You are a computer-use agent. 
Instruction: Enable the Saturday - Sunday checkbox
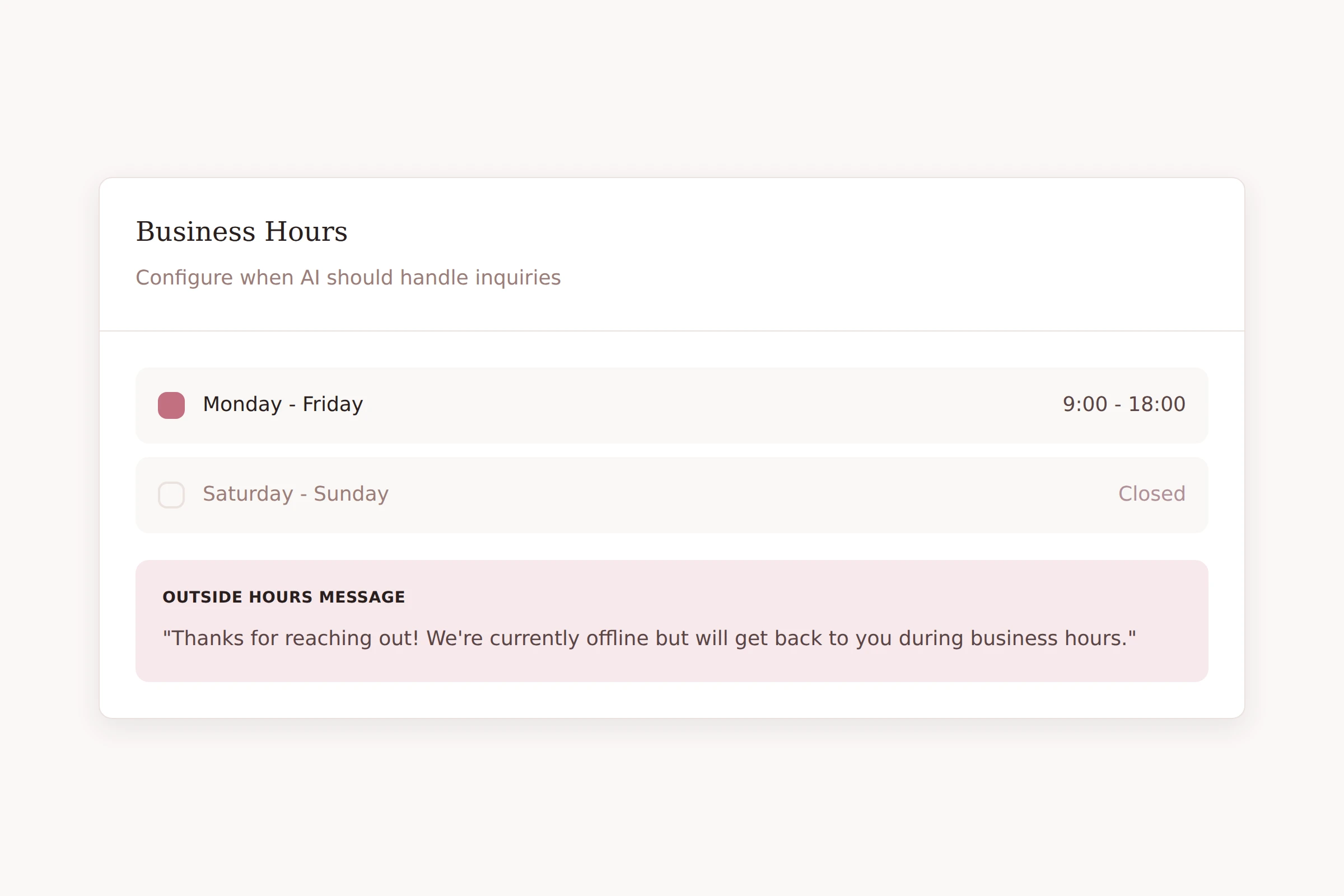171,495
